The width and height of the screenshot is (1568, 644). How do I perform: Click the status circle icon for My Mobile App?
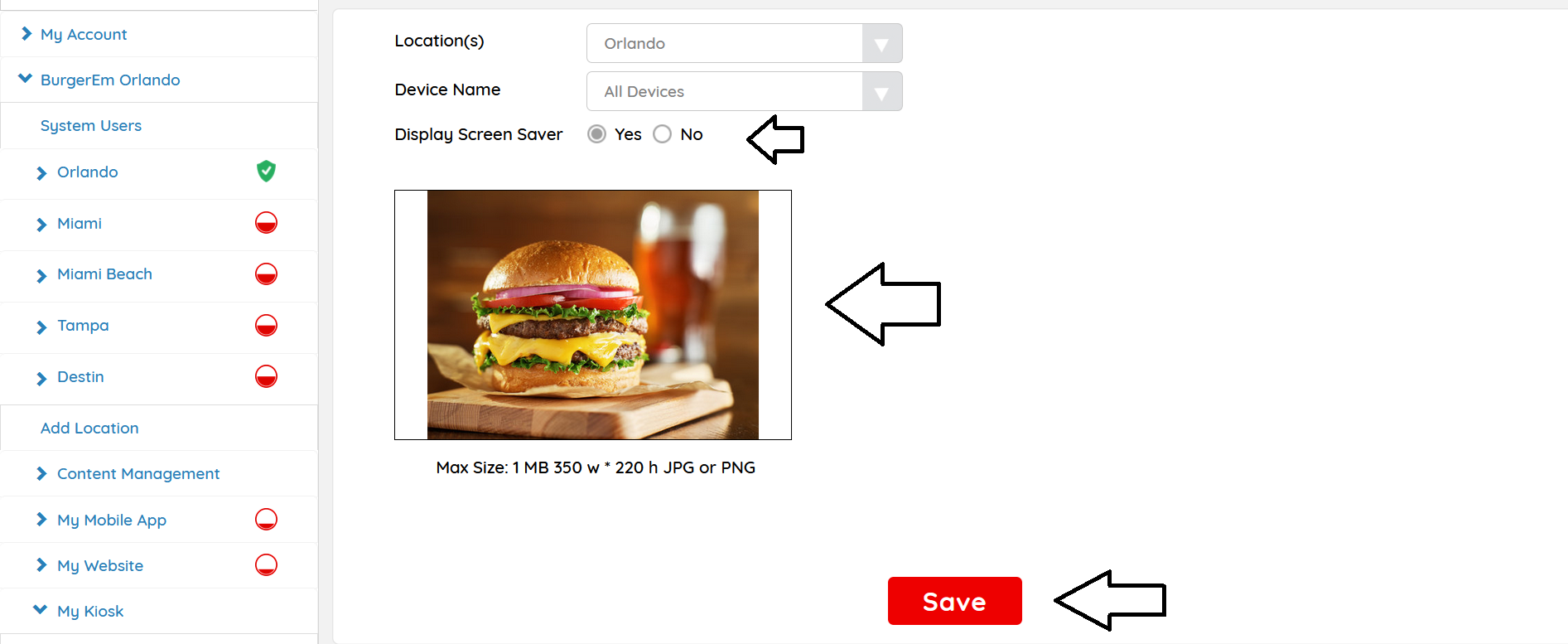(x=266, y=519)
